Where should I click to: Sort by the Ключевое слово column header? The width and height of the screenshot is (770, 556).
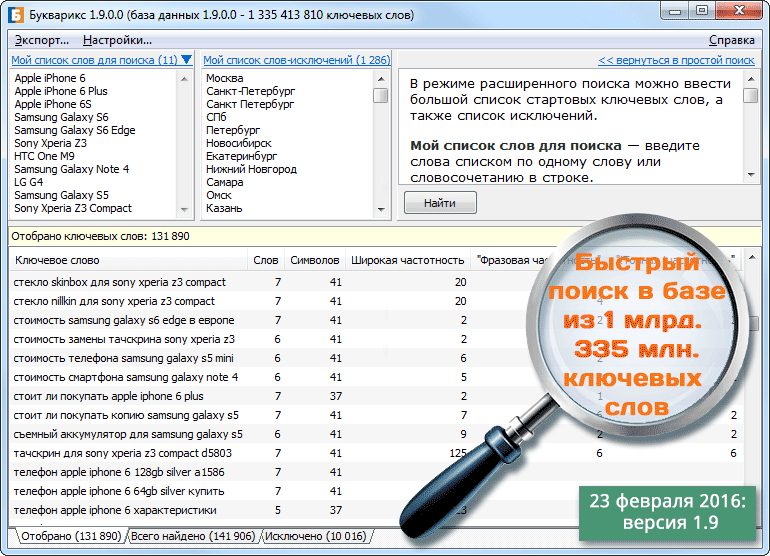click(57, 260)
